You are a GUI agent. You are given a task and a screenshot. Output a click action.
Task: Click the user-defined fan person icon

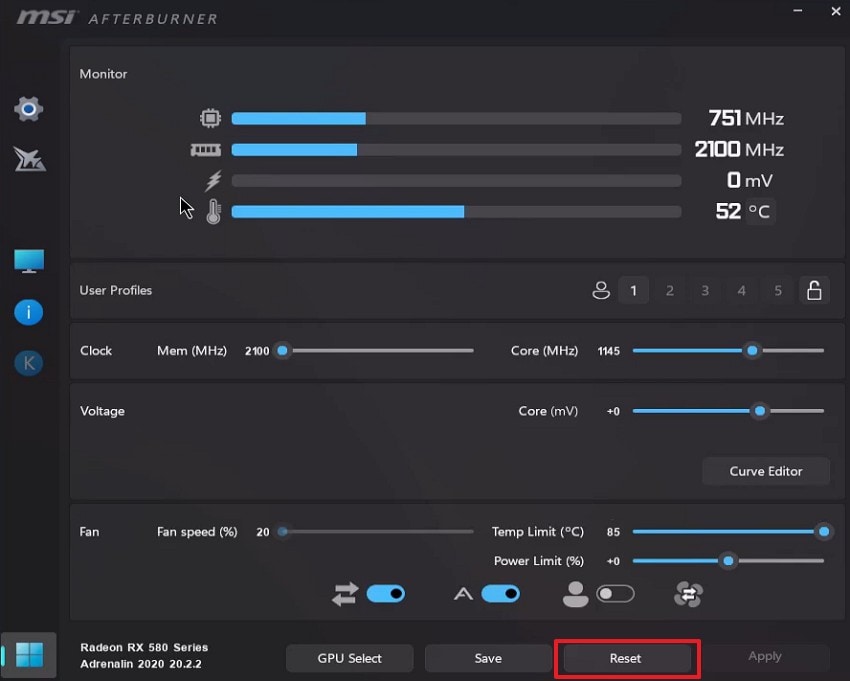[575, 594]
